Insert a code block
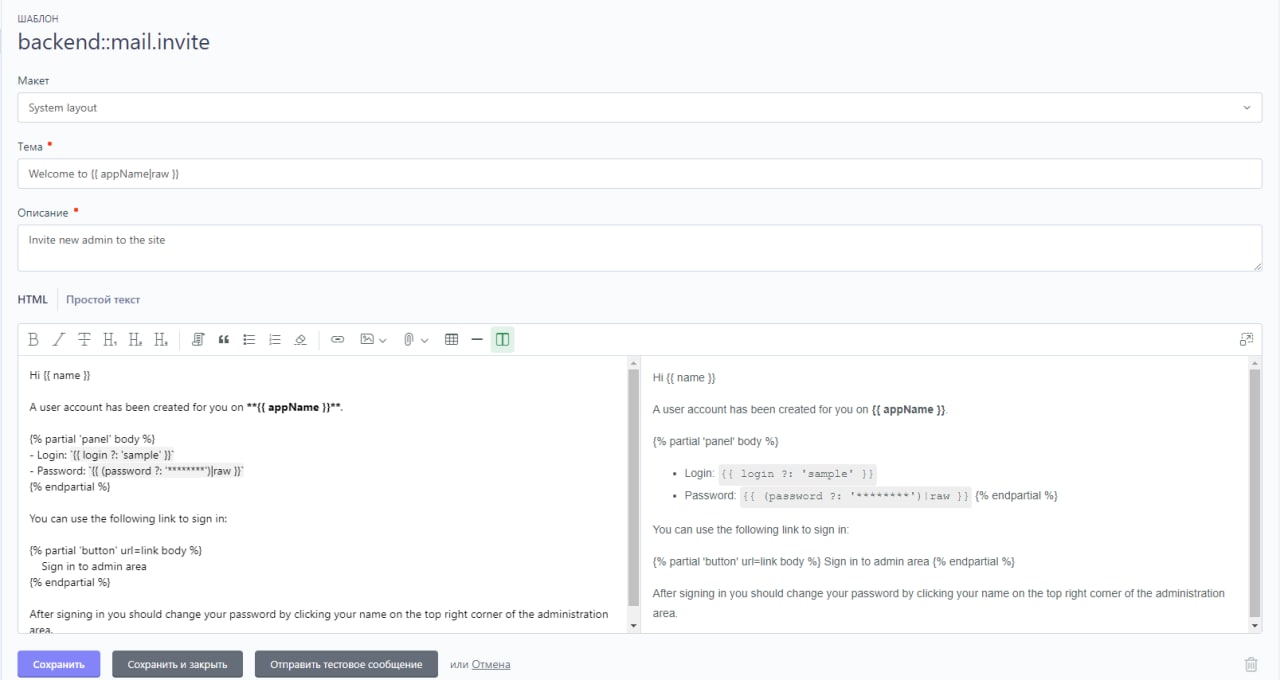This screenshot has height=680, width=1280. (x=198, y=340)
